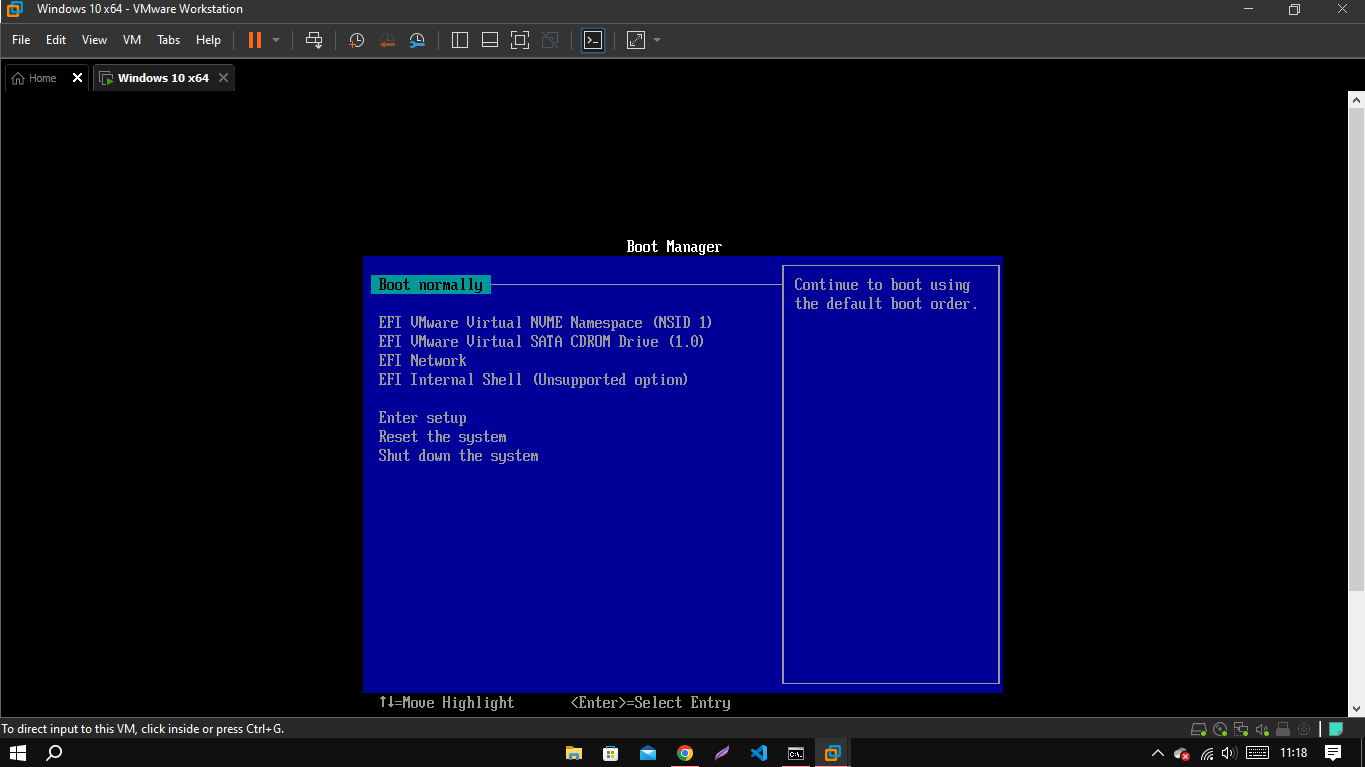Open the Help menu
Image resolution: width=1365 pixels, height=767 pixels.
pyautogui.click(x=208, y=40)
